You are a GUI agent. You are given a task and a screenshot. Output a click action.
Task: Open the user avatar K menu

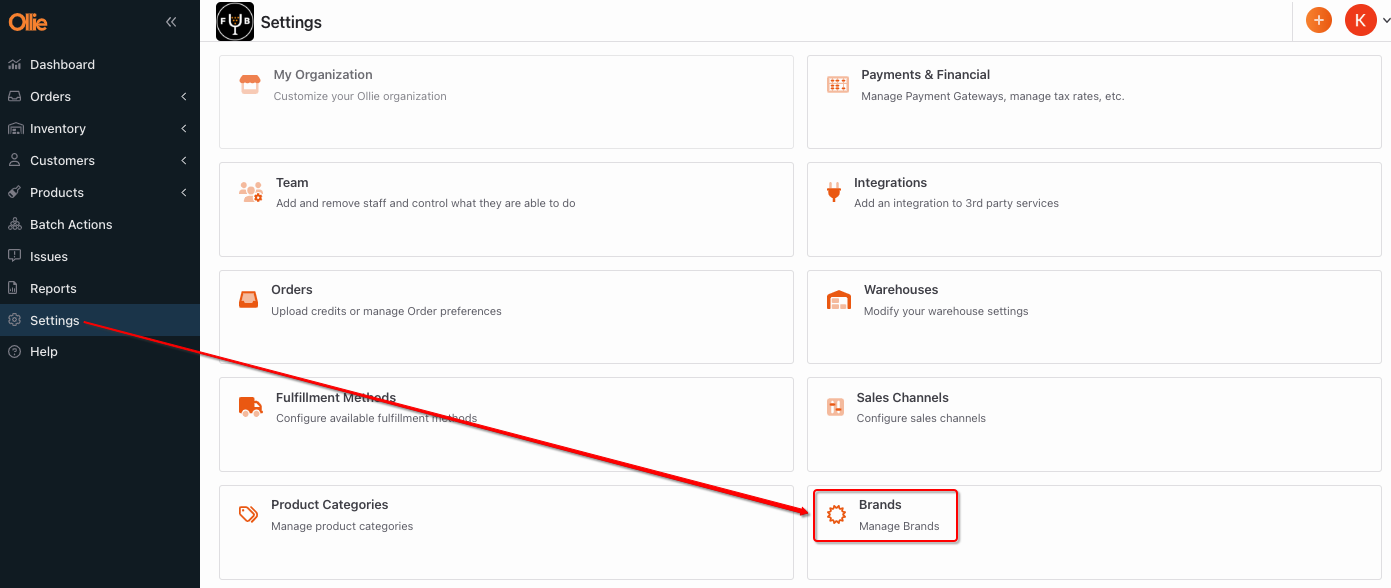click(1360, 20)
